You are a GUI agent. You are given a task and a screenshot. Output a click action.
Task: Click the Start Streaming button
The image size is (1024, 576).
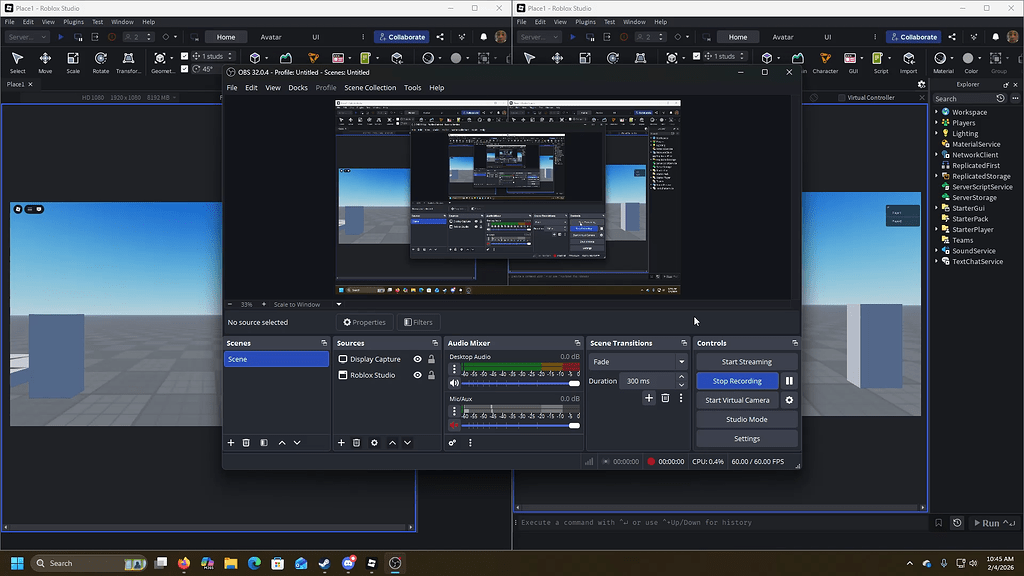click(x=746, y=362)
